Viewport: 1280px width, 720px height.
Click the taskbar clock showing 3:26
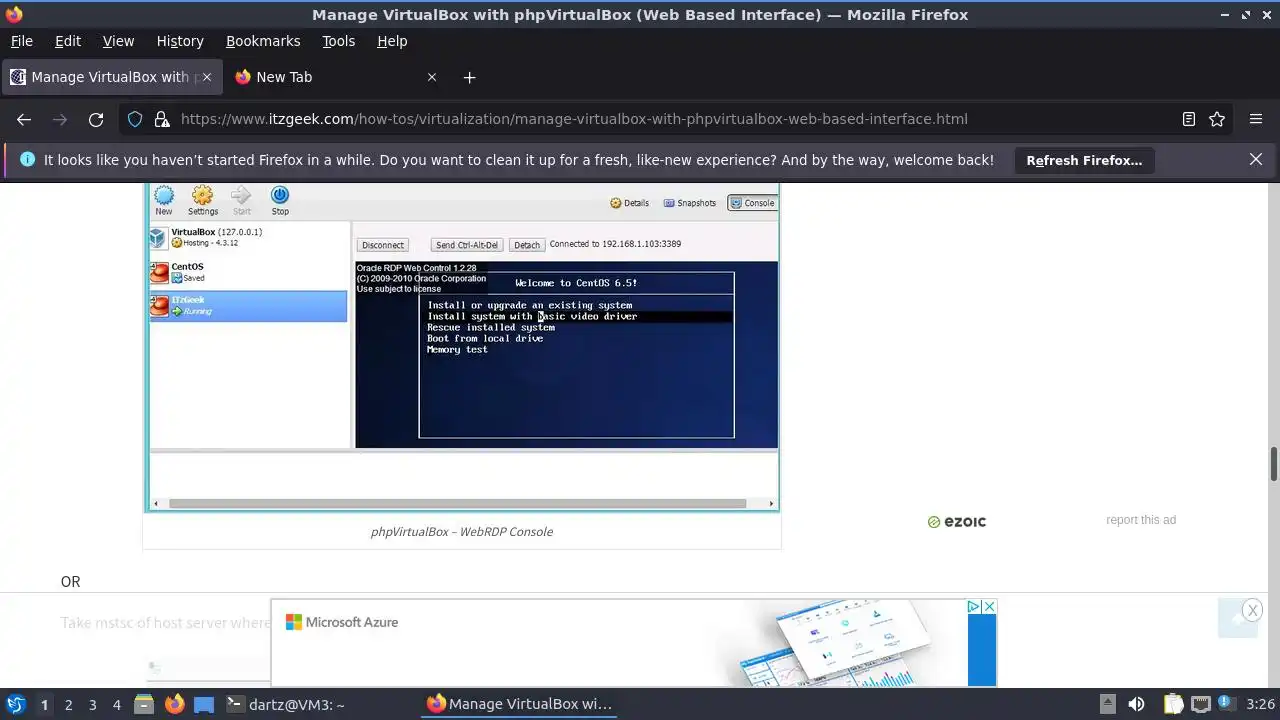(1260, 705)
